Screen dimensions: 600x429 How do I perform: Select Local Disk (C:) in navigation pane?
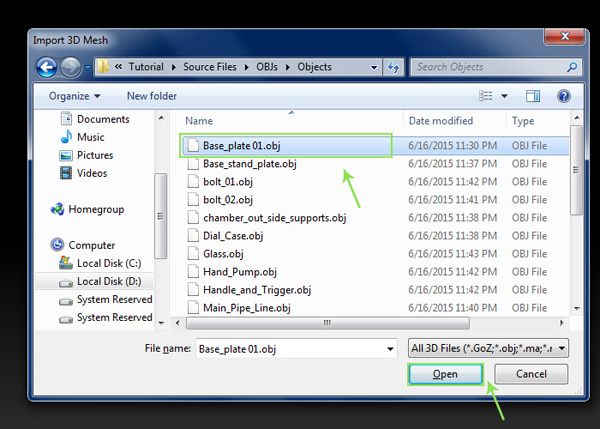pyautogui.click(x=106, y=263)
